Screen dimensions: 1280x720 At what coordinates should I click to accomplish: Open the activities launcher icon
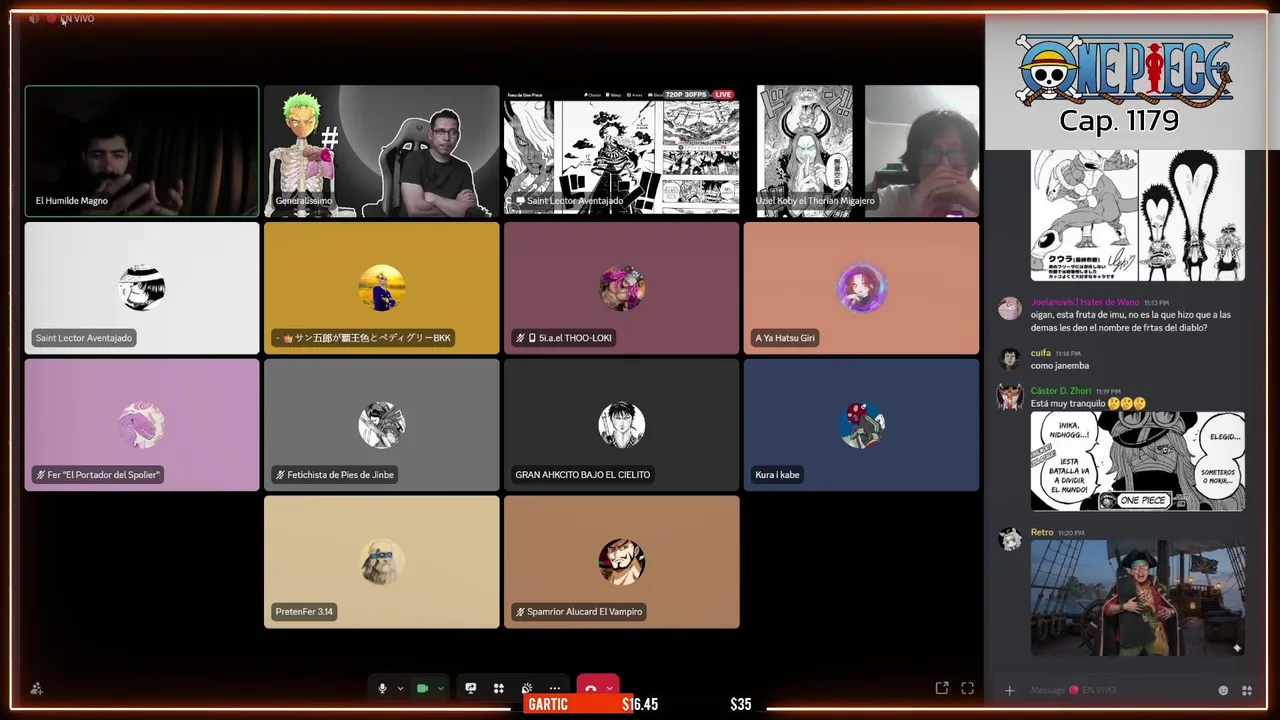click(499, 688)
